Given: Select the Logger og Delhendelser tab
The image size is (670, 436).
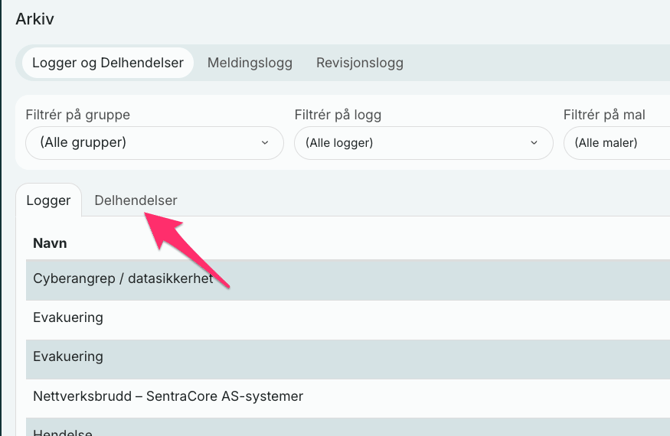Looking at the screenshot, I should (x=108, y=62).
